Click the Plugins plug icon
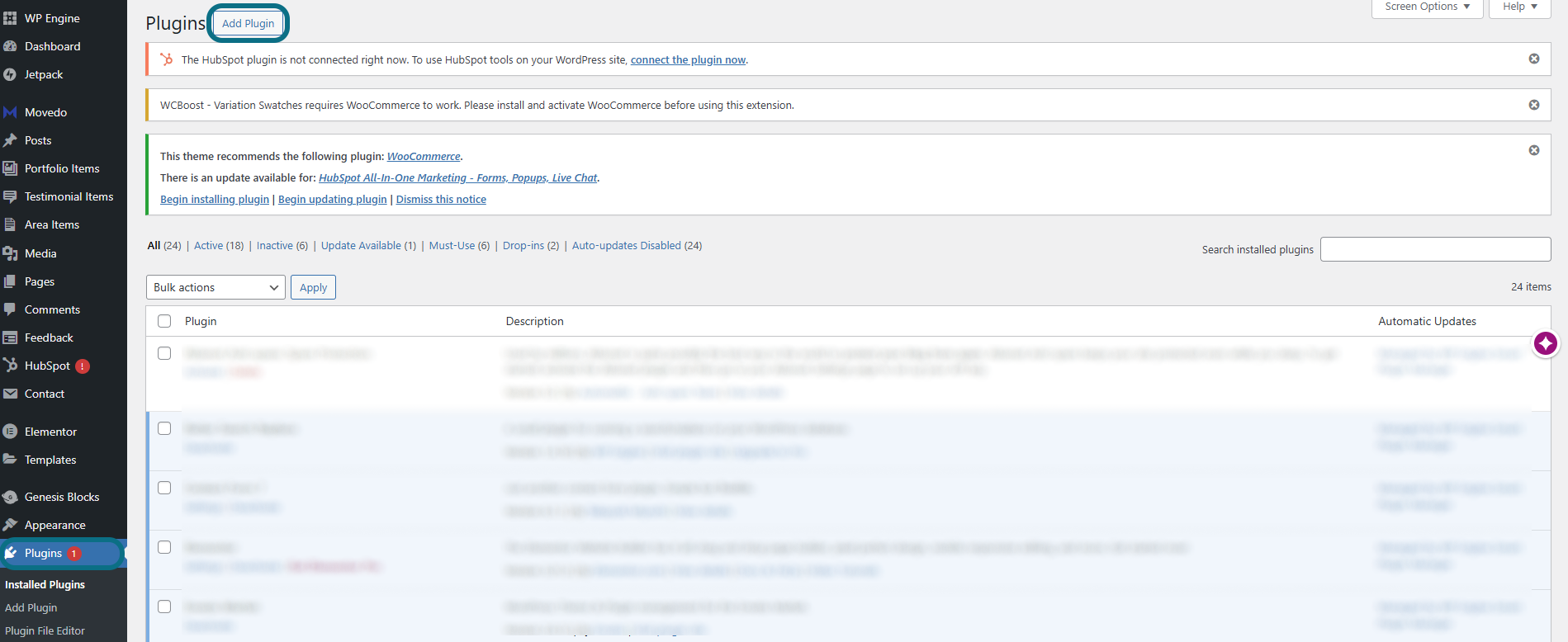Viewport: 1568px width, 642px height. click(11, 553)
